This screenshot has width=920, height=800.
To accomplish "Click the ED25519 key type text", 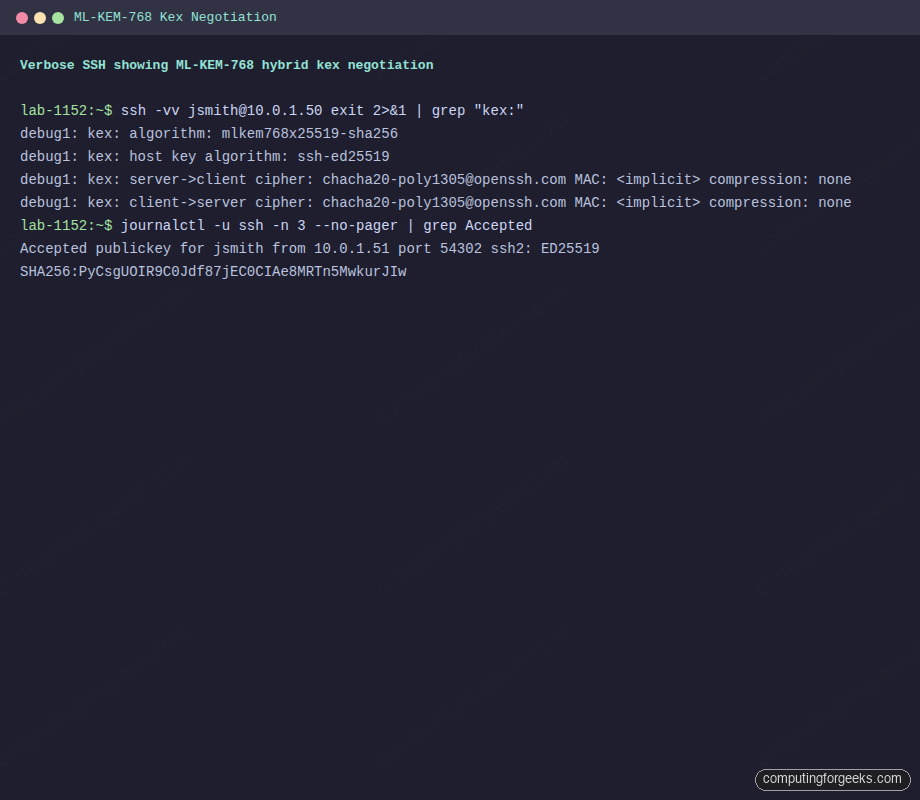I will 572,248.
